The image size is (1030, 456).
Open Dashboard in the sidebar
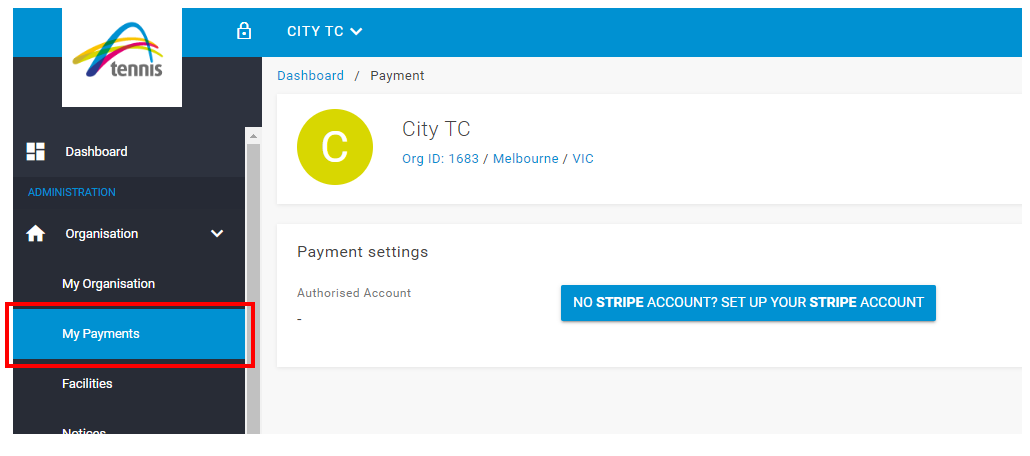[x=96, y=152]
